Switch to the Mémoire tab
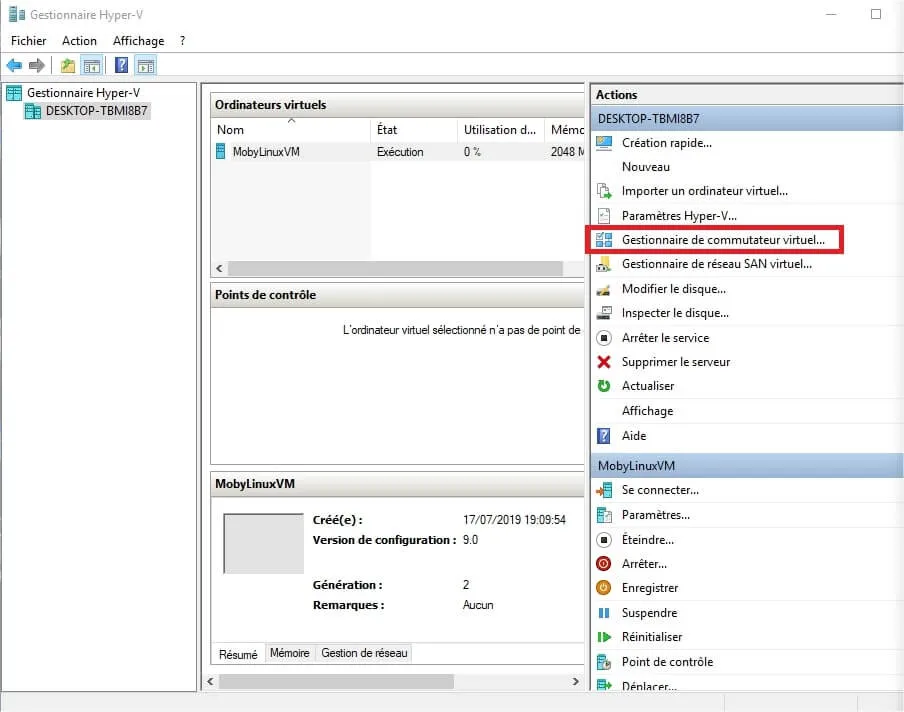This screenshot has width=904, height=712. click(x=290, y=653)
